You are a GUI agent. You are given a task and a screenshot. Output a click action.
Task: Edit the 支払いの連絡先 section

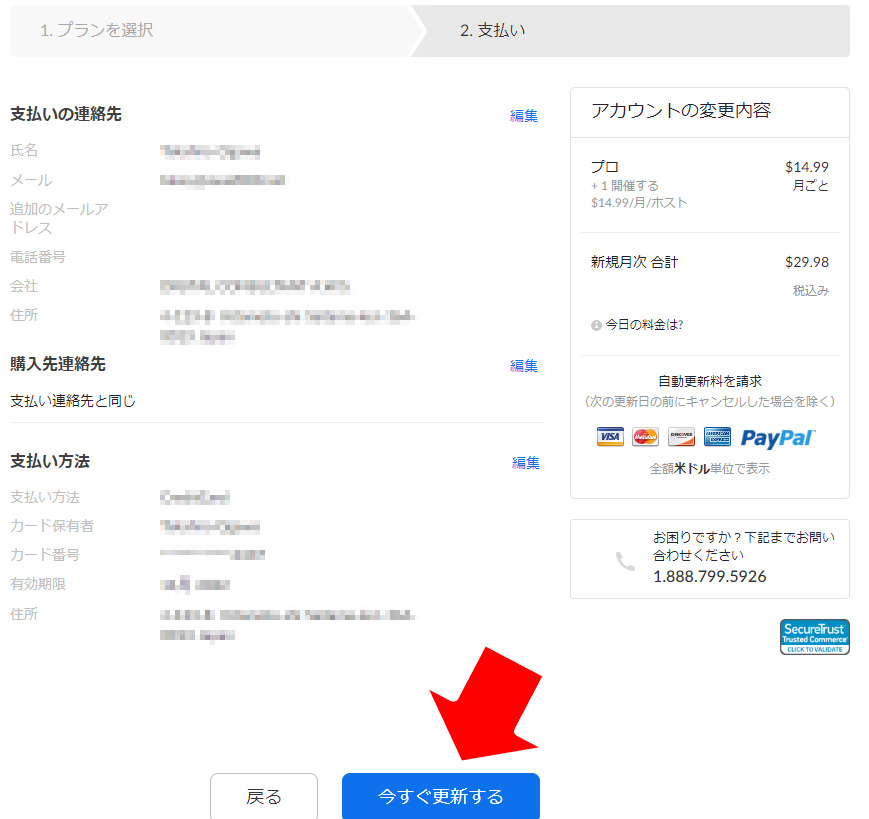coord(524,116)
